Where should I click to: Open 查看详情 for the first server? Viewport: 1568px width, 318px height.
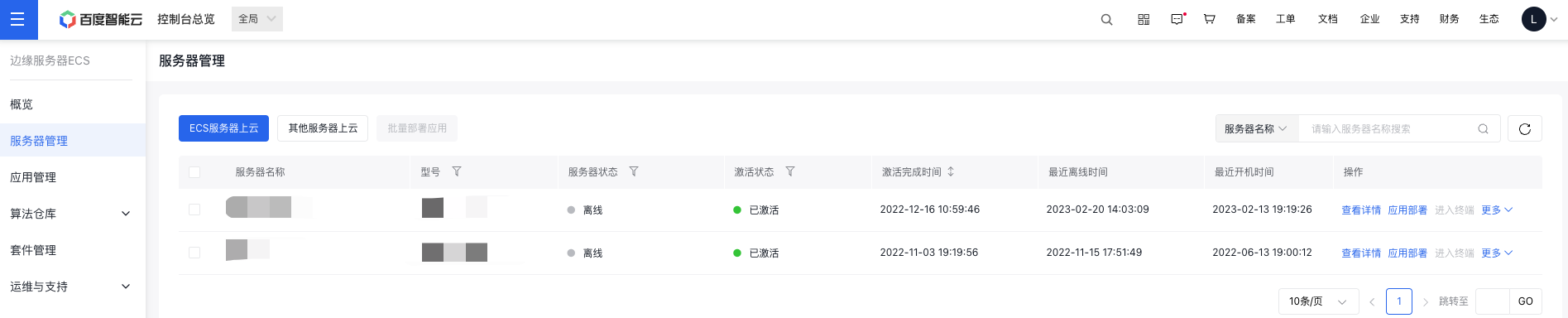[x=1361, y=210]
